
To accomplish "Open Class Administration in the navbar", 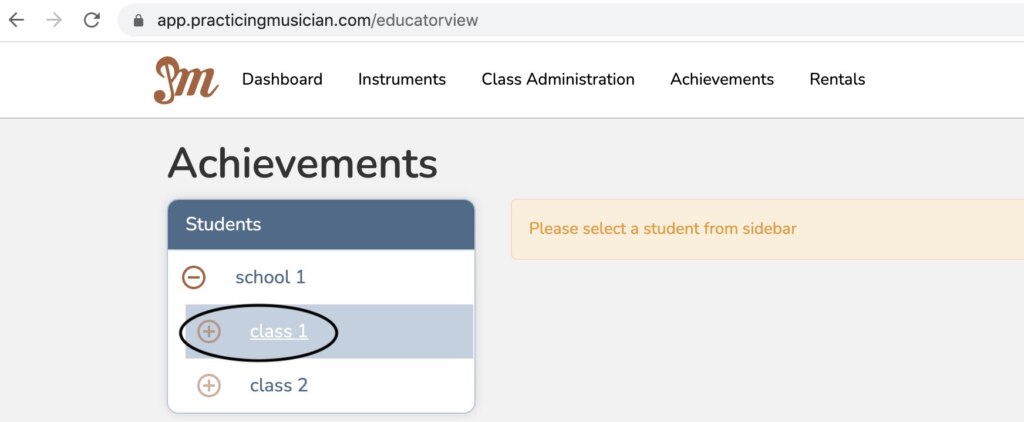I will tap(558, 79).
